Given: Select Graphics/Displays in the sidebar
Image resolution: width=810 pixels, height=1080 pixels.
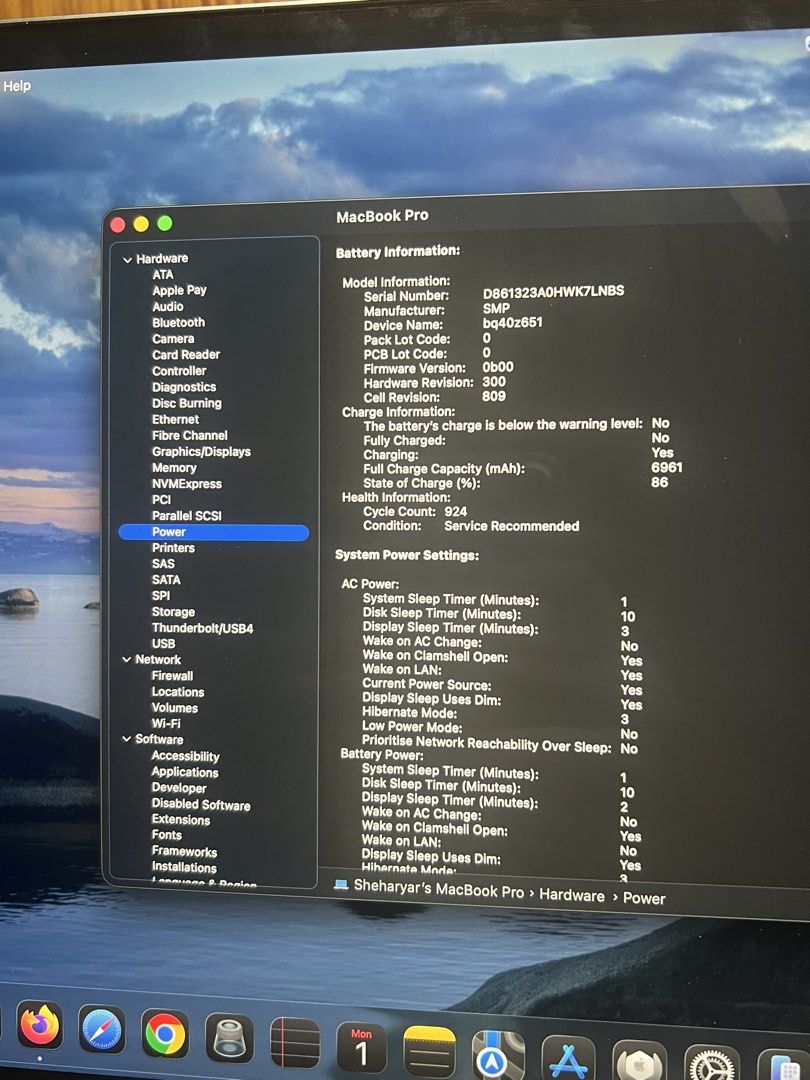Looking at the screenshot, I should pyautogui.click(x=201, y=452).
